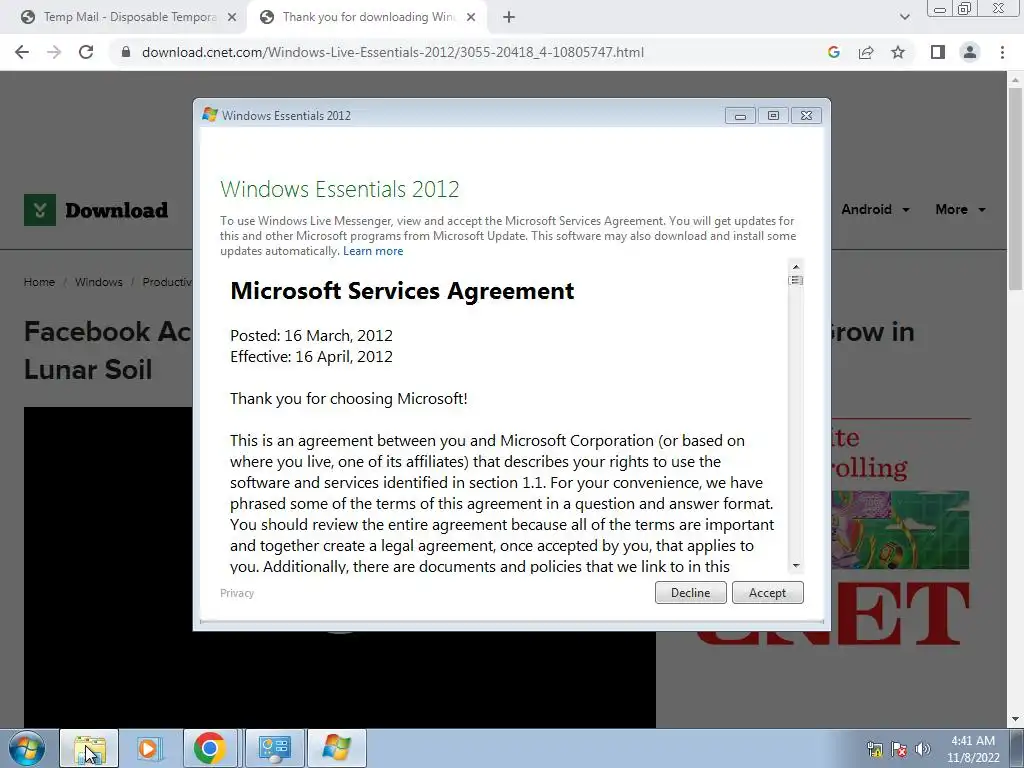Viewport: 1024px width, 768px height.
Task: Open the Control Panel taskbar icon
Action: tap(274, 748)
